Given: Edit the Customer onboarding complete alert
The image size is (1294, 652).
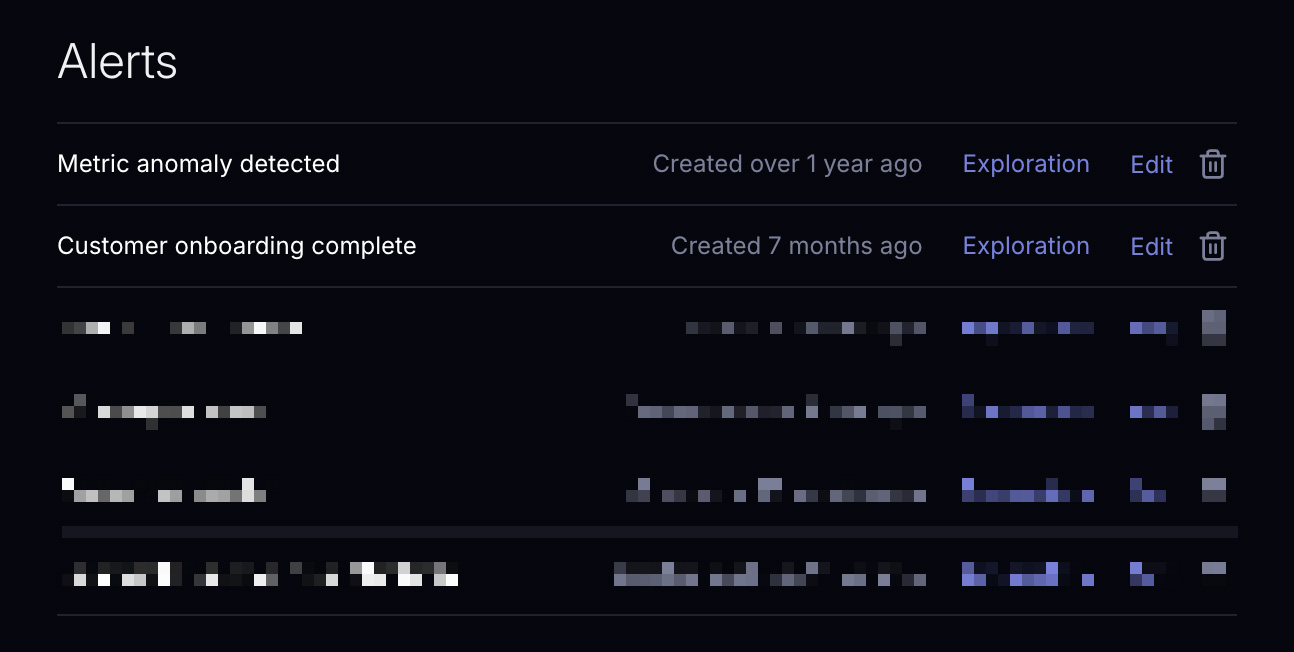Looking at the screenshot, I should (1151, 247).
